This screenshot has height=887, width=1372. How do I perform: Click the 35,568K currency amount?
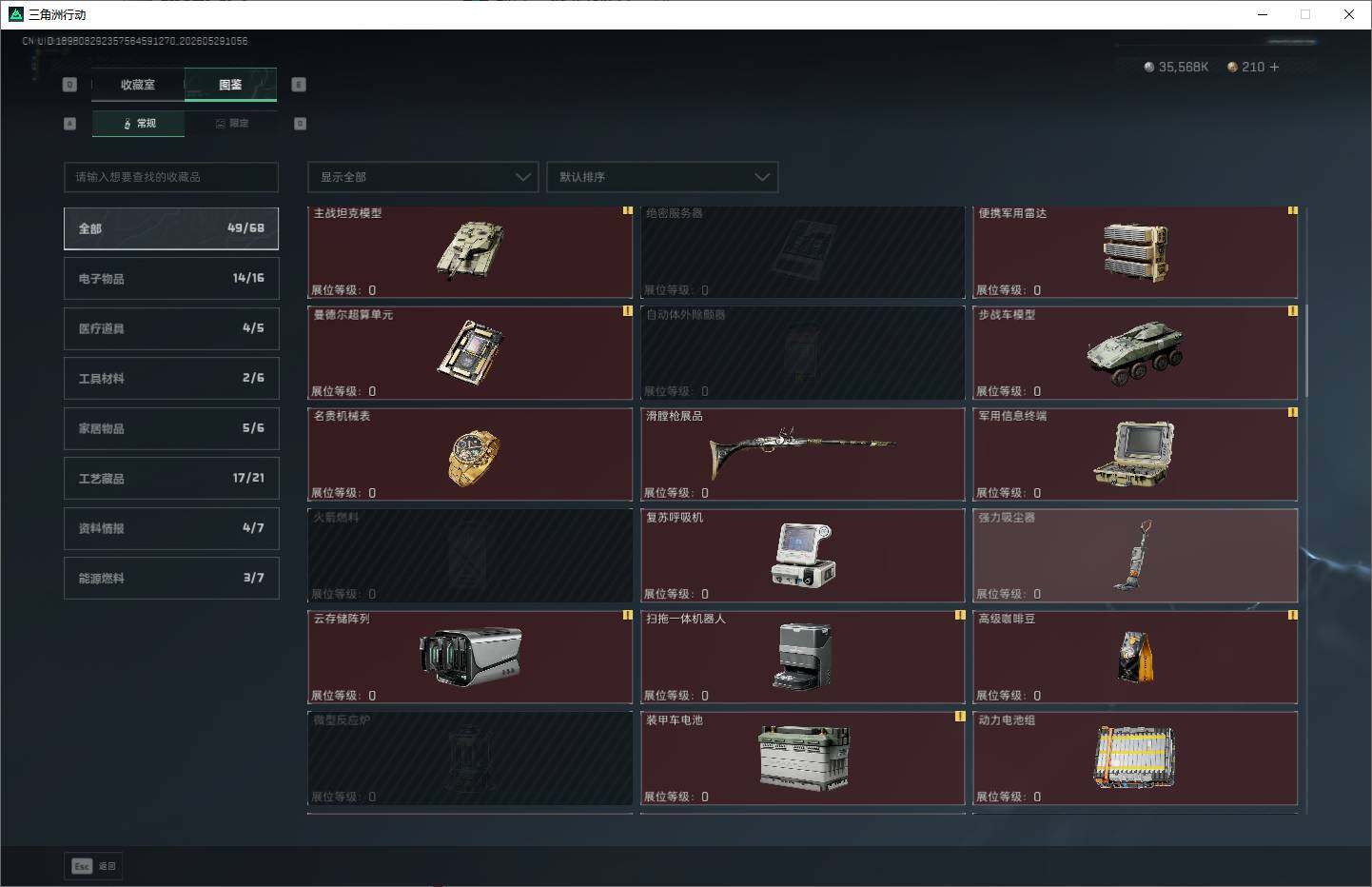click(1184, 67)
